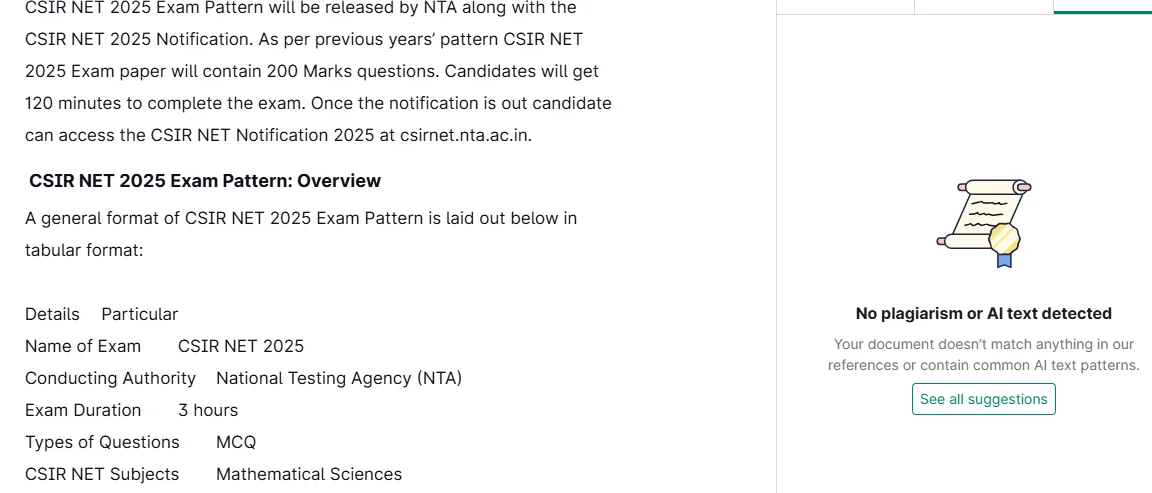This screenshot has height=493, width=1152.
Task: Place cursor in 'National Testing Agency (NTA)' text
Action: point(339,378)
